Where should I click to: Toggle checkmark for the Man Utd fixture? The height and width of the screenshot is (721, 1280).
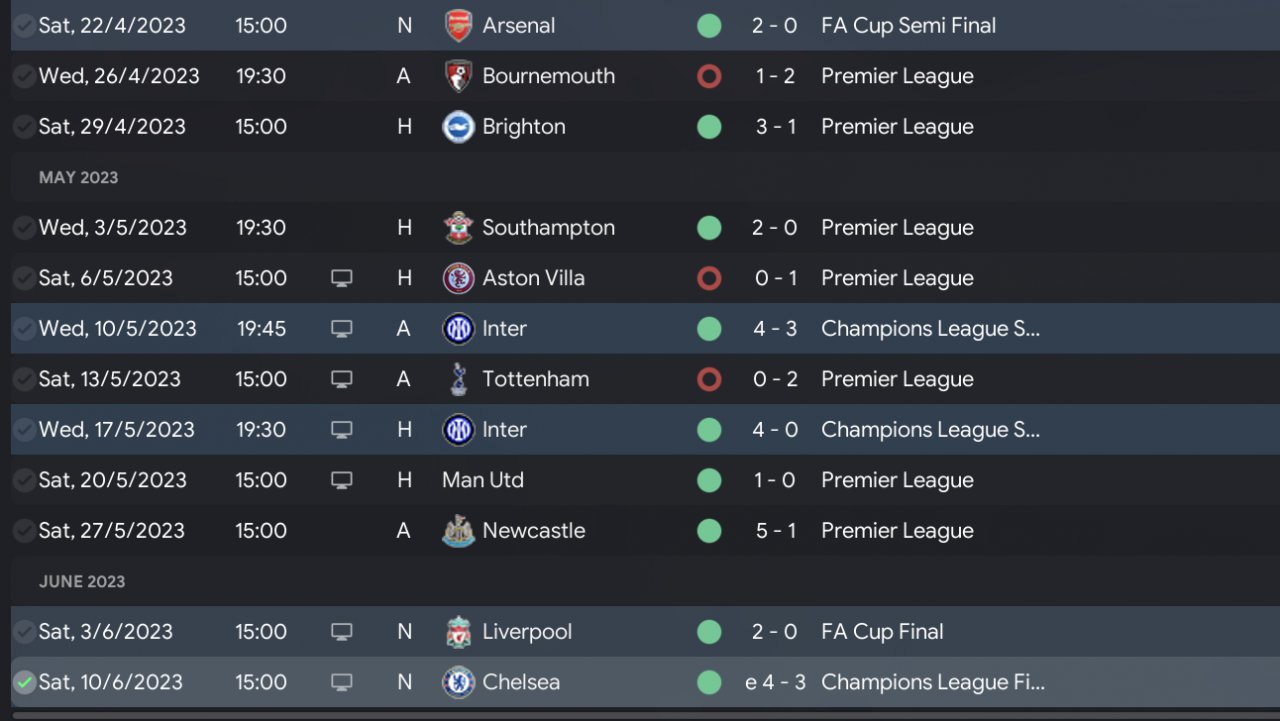click(x=24, y=481)
